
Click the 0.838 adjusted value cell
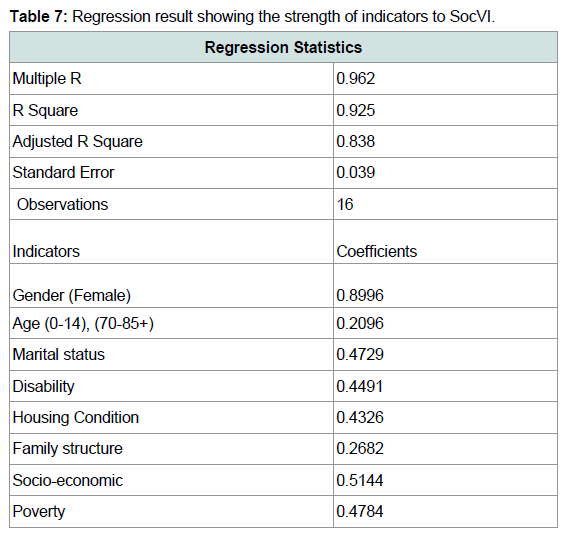pos(445,141)
